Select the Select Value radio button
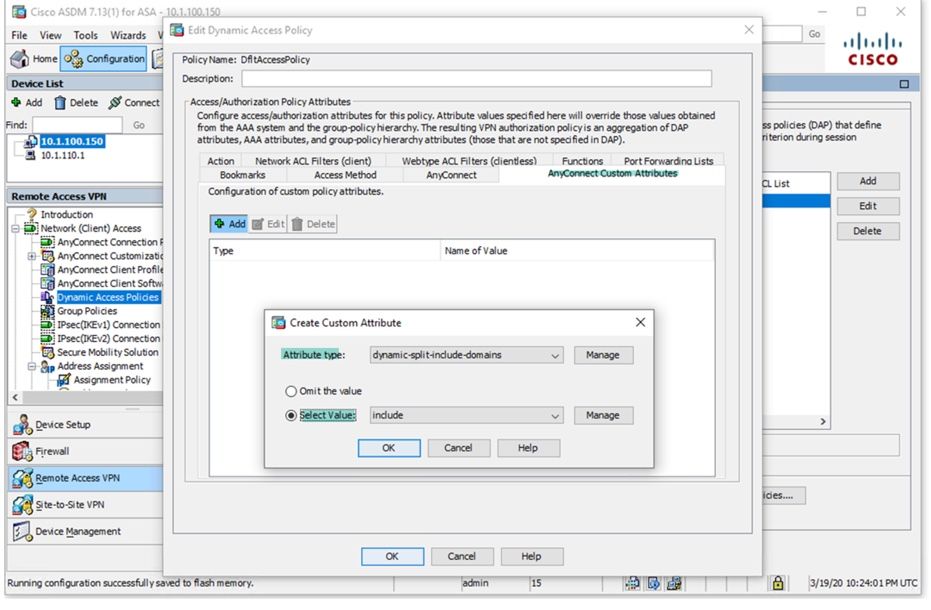This screenshot has height=610, width=931. (x=291, y=416)
